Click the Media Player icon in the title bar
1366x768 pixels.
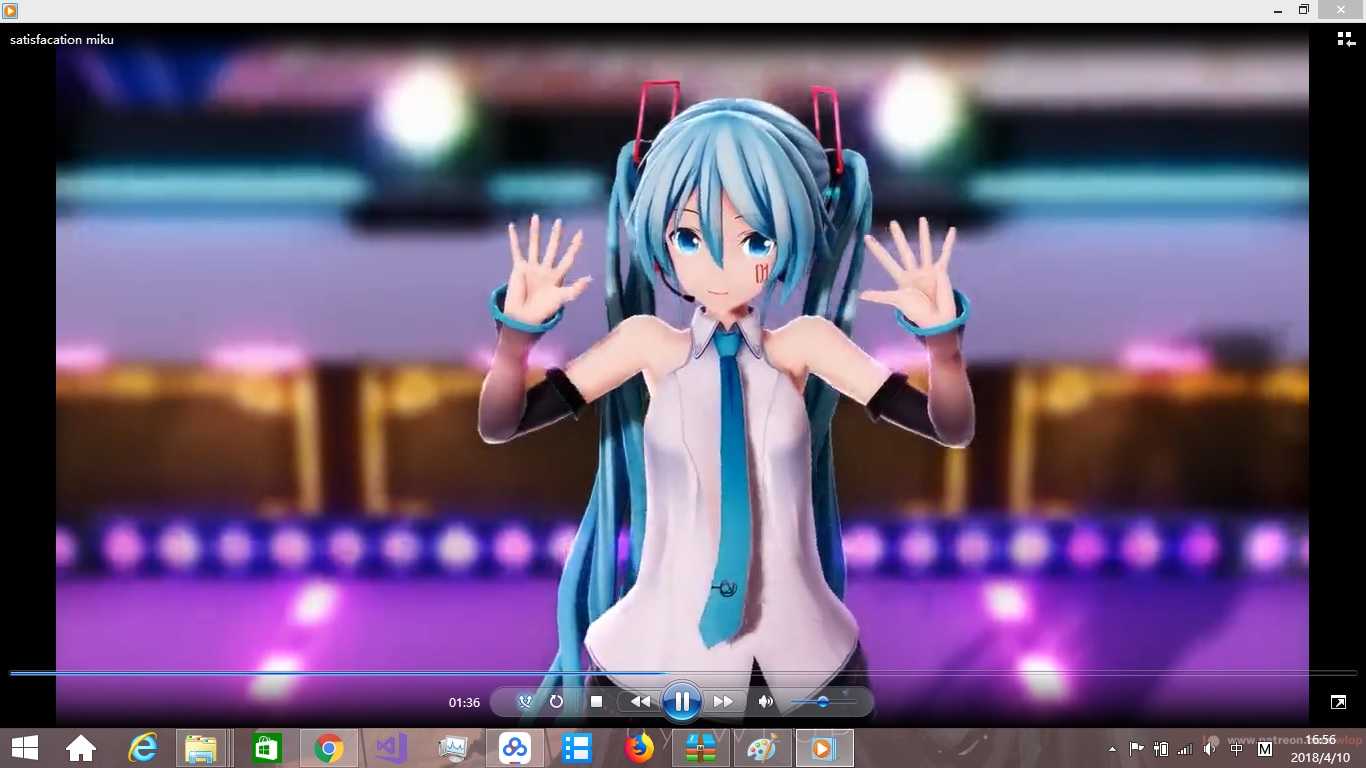[10, 10]
